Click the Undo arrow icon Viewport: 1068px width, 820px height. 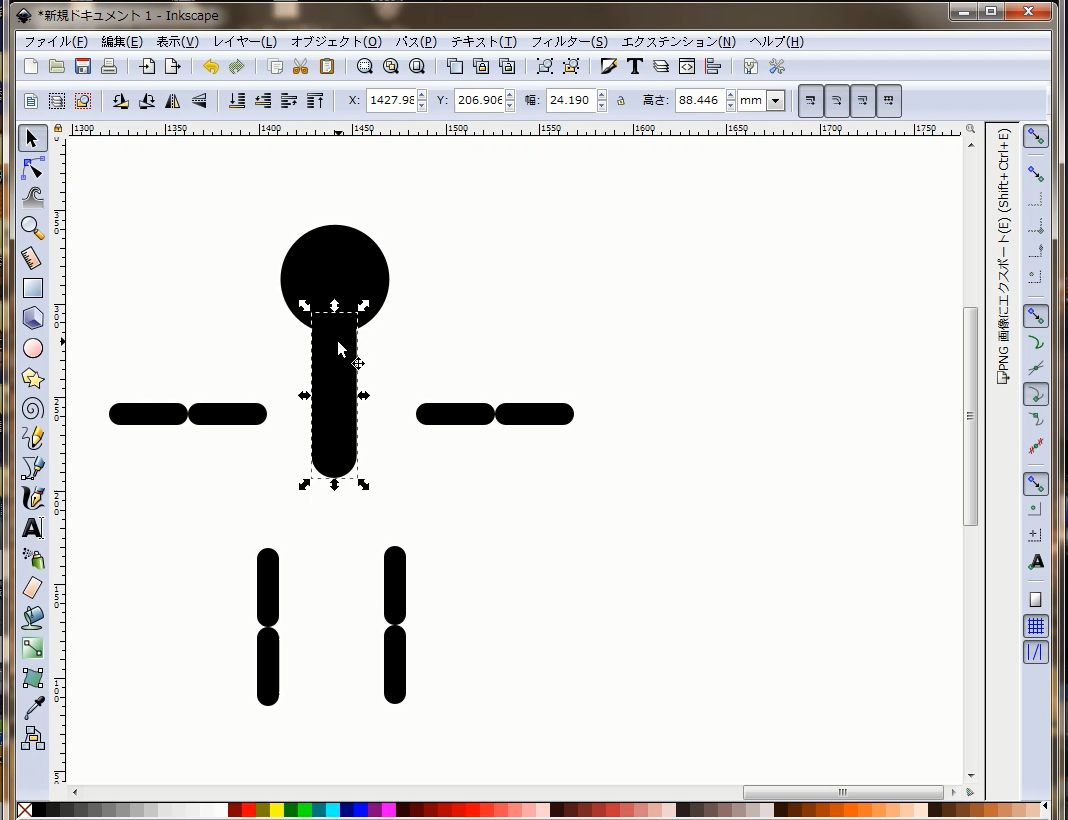210,67
